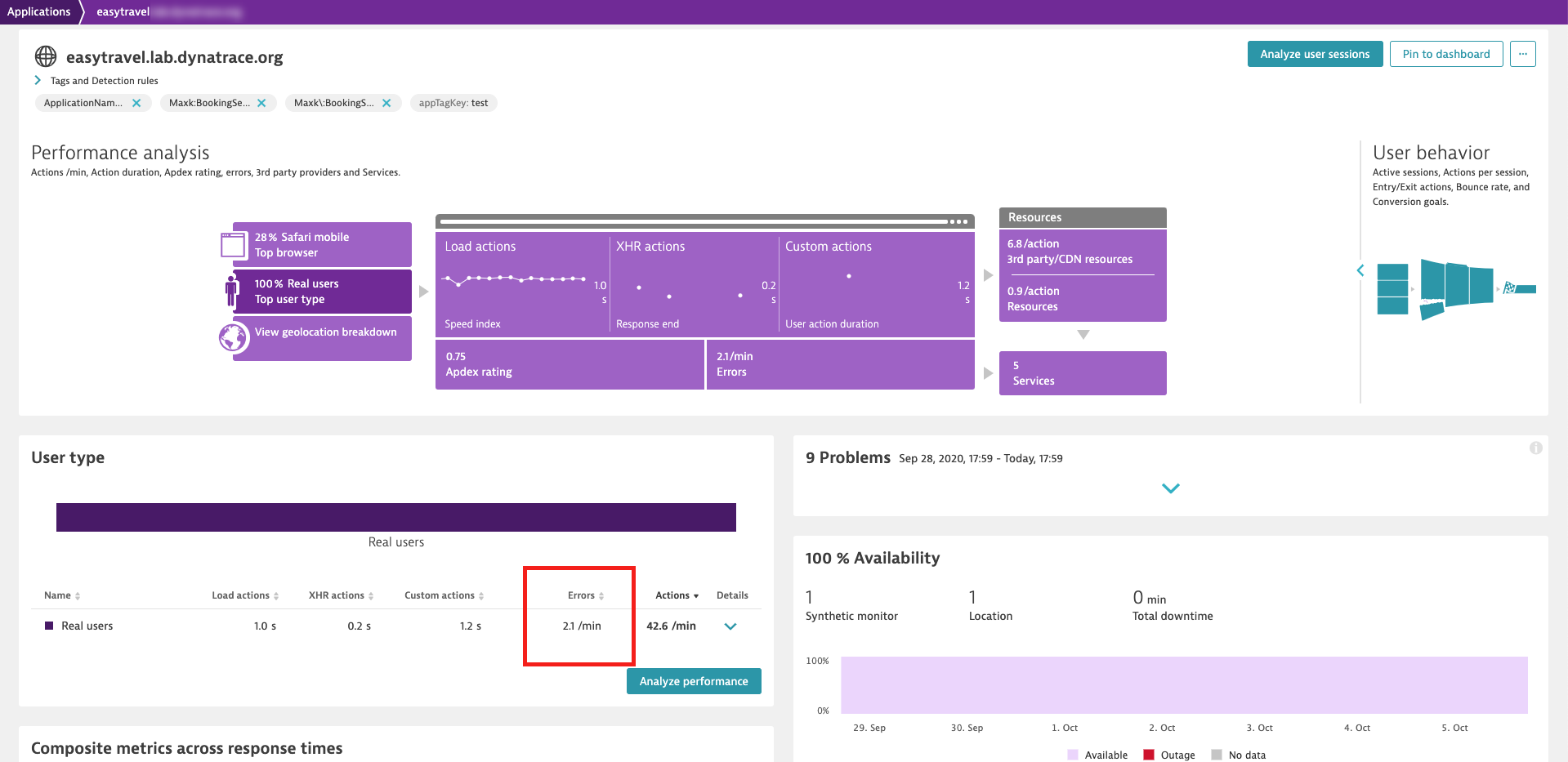Toggle Outage legend swatch
The width and height of the screenshot is (1568, 762).
point(1149,755)
